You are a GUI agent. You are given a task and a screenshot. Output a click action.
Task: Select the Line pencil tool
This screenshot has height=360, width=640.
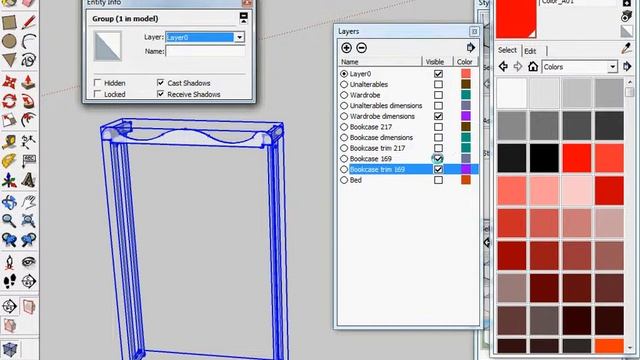point(28,22)
